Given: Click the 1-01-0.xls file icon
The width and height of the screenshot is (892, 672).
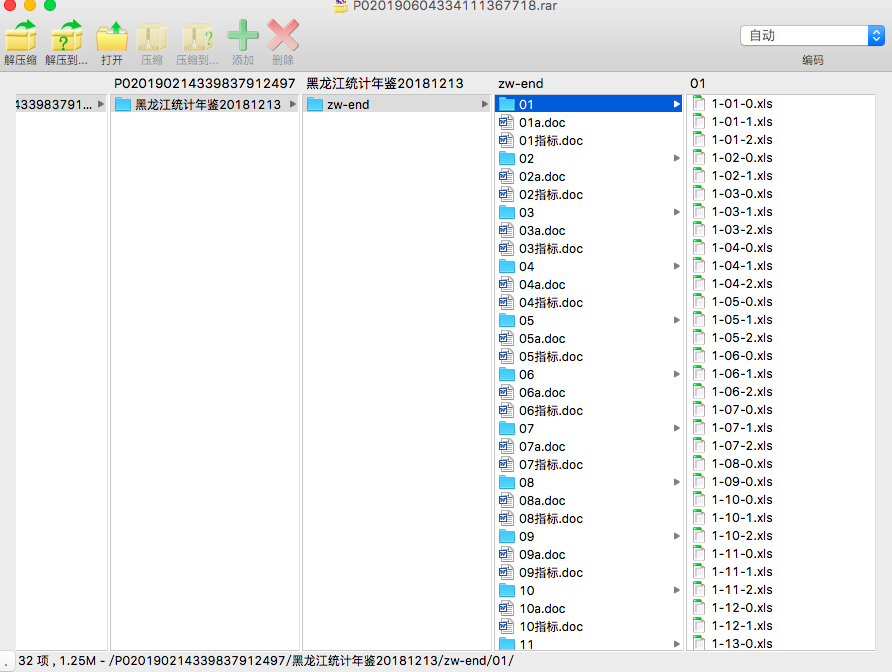Looking at the screenshot, I should coord(699,104).
